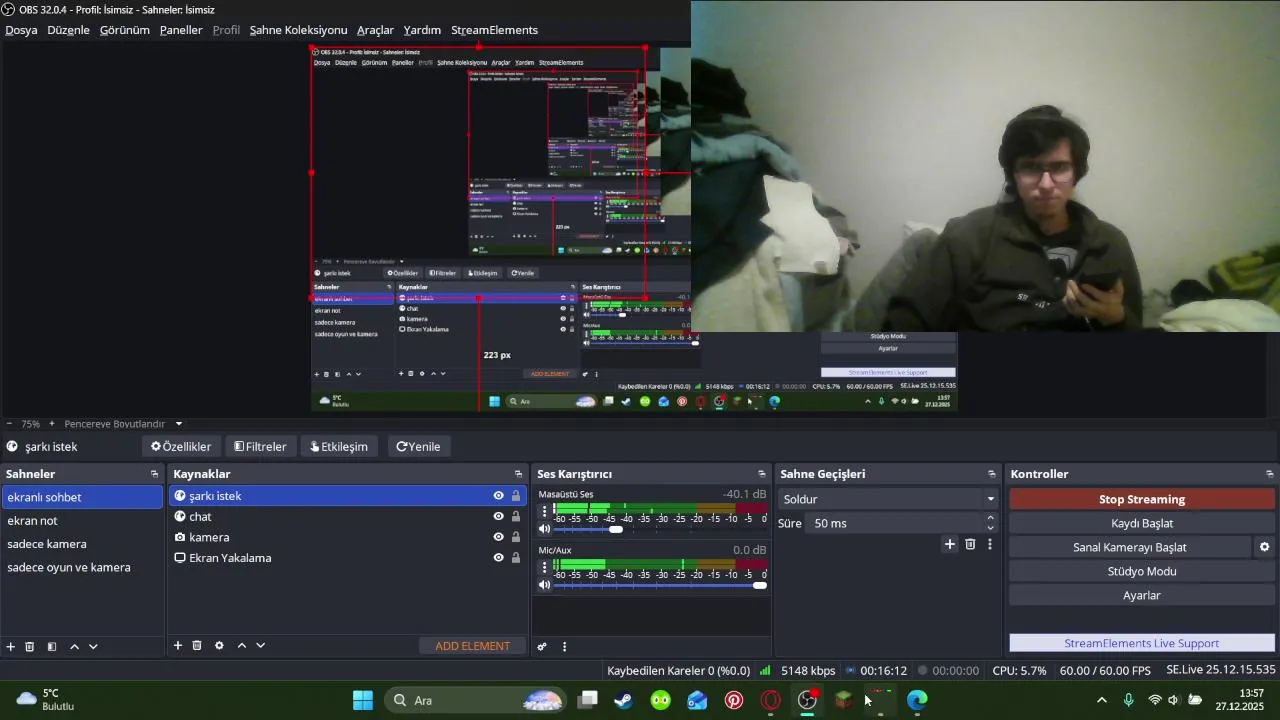Hide the kamera source
This screenshot has height=720, width=1280.
click(498, 537)
